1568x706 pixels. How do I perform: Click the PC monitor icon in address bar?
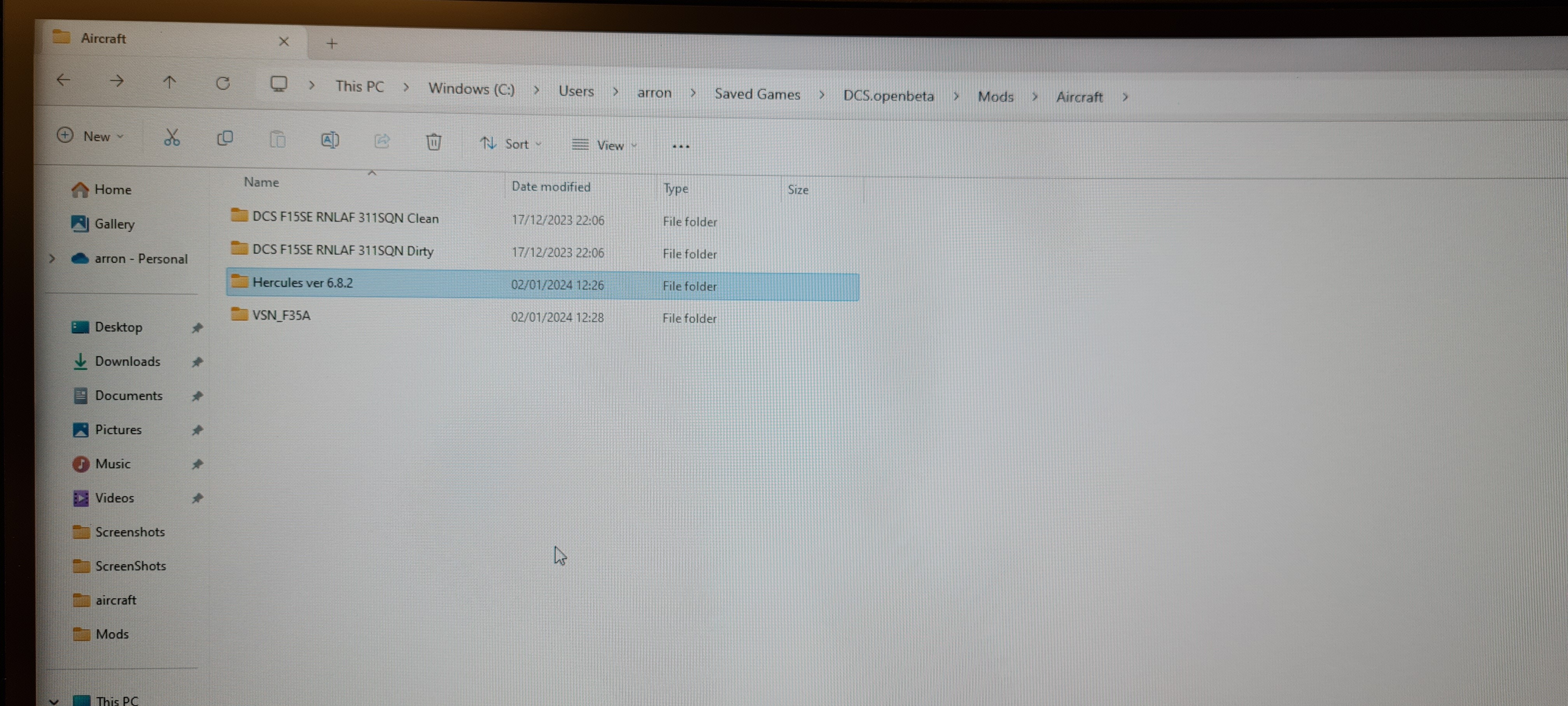(x=279, y=84)
